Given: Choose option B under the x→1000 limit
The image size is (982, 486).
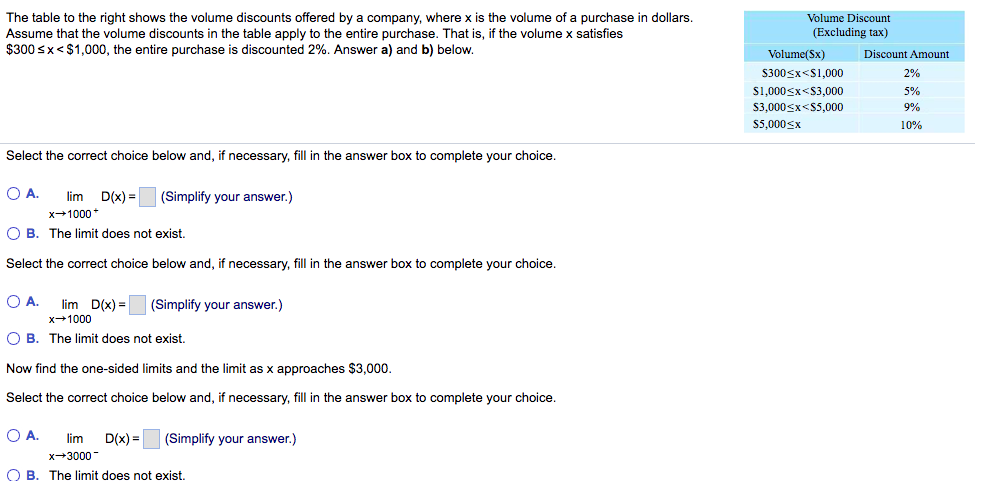Looking at the screenshot, I should (14, 339).
